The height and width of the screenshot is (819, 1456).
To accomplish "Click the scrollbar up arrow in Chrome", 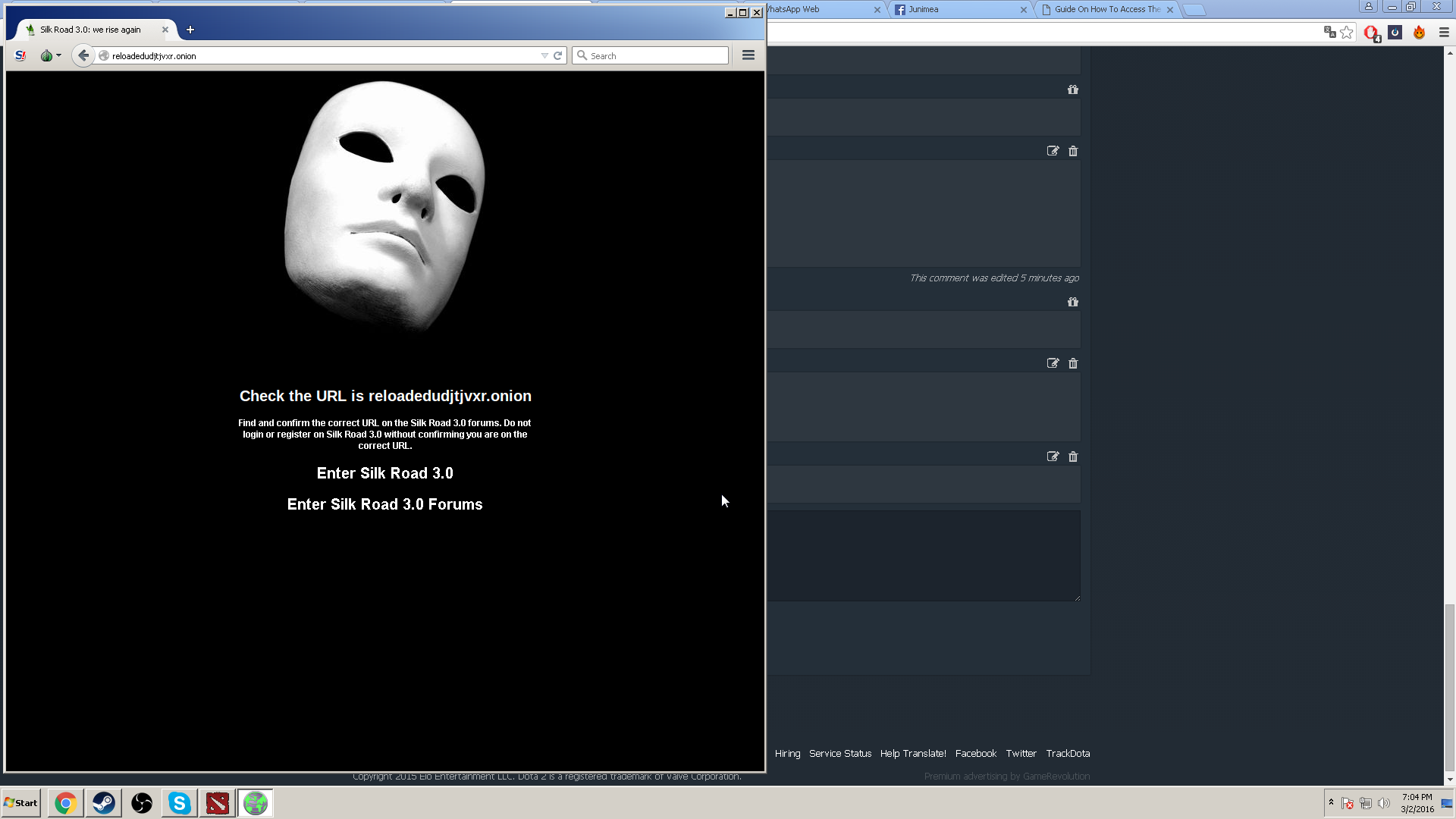I will [1450, 53].
